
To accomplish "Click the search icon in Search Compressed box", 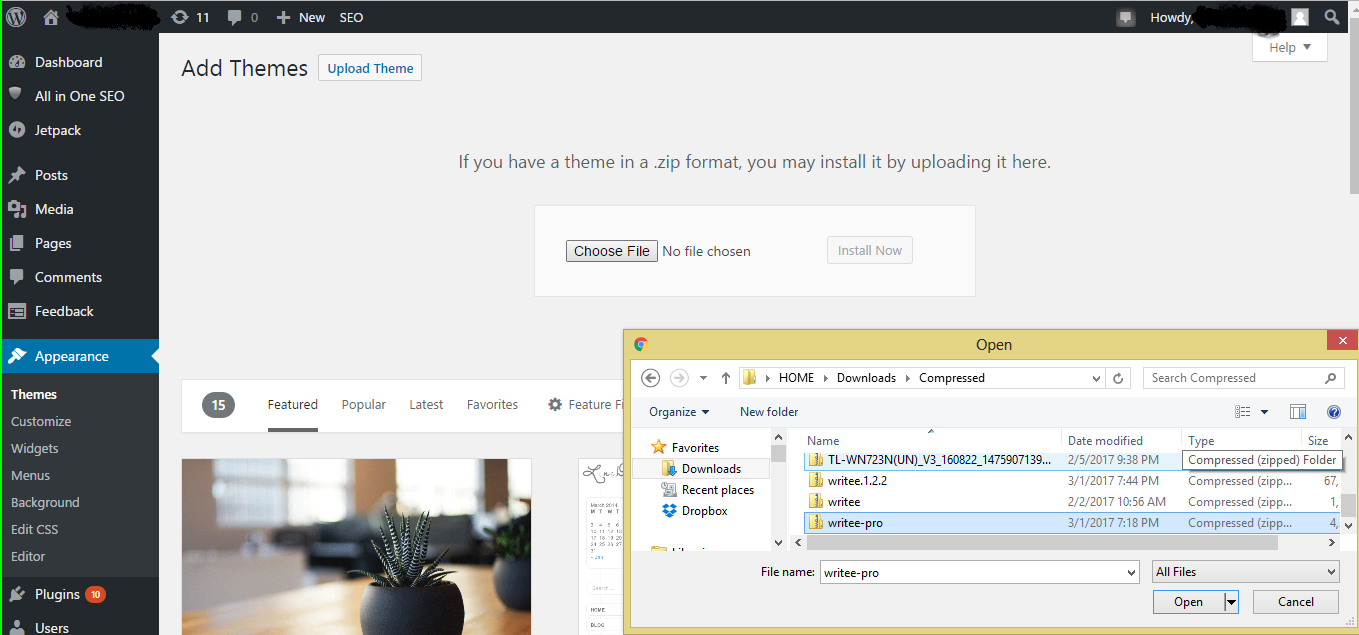I will pos(1330,378).
